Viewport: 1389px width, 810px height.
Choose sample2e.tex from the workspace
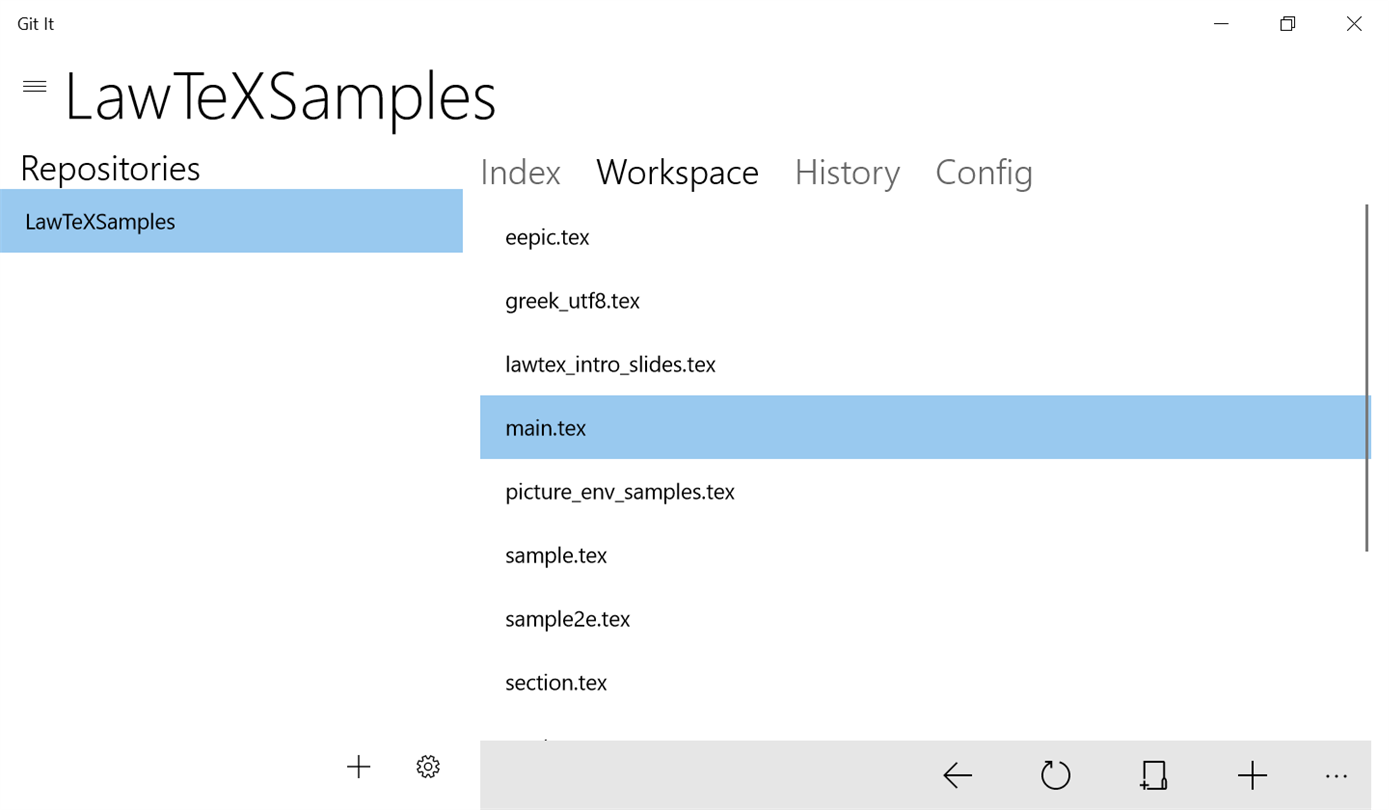567,619
